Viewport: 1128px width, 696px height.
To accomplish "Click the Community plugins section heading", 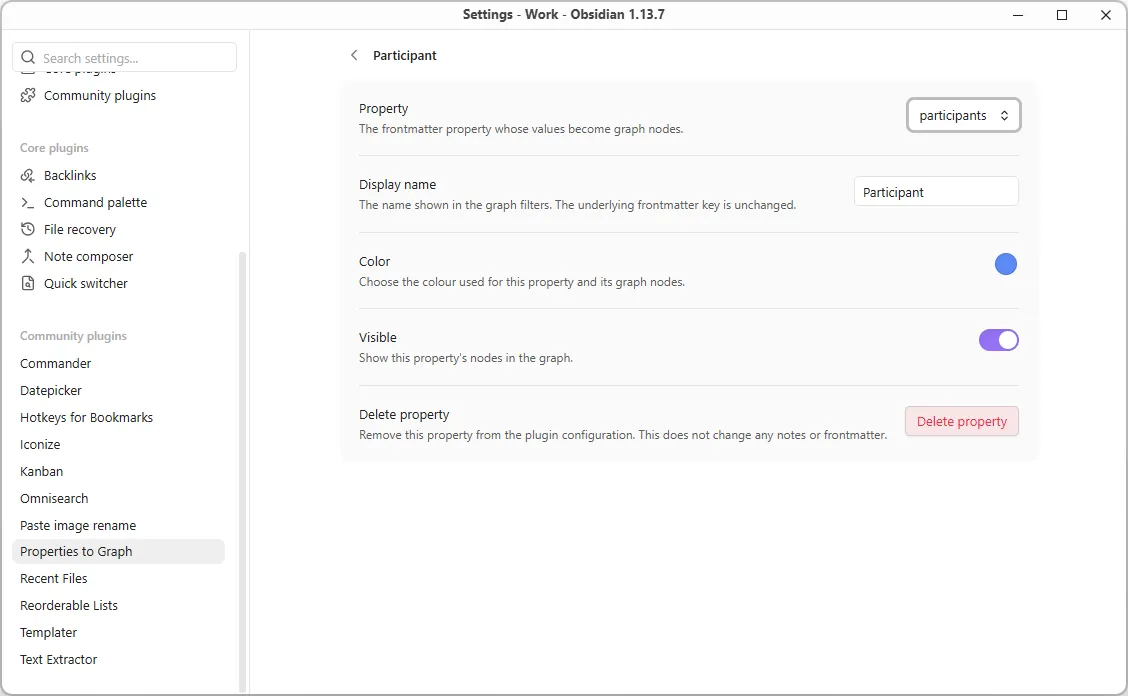I will pyautogui.click(x=73, y=336).
